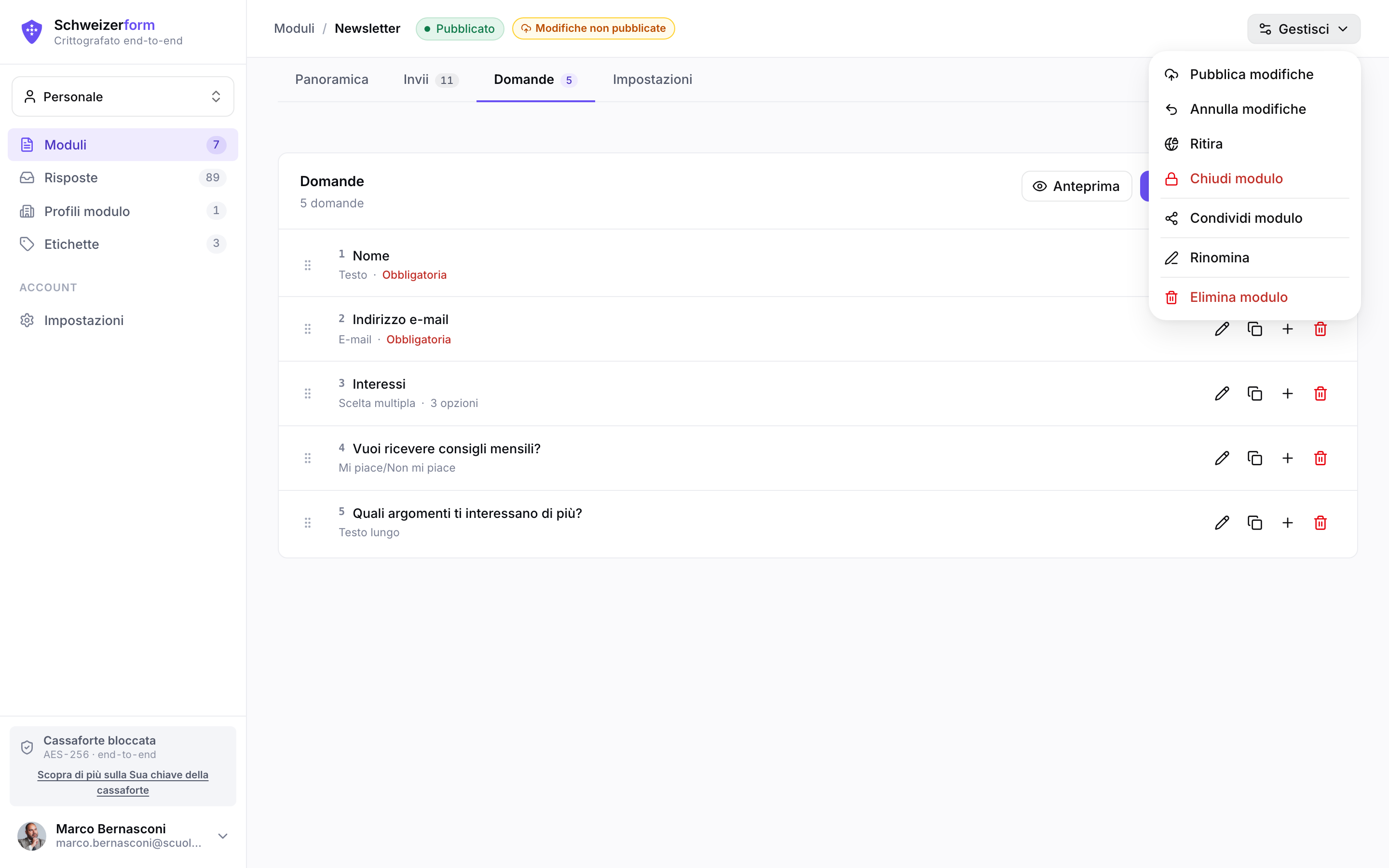Image resolution: width=1389 pixels, height=868 pixels.
Task: Duplicate the Interessi question
Action: [1255, 393]
